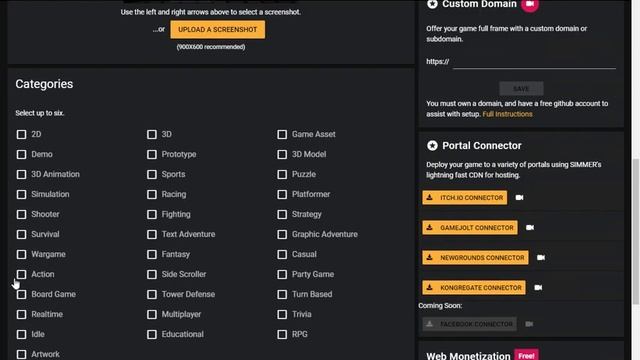Enable the Platformer category
Screen dimensions: 640x360
coord(282,194)
